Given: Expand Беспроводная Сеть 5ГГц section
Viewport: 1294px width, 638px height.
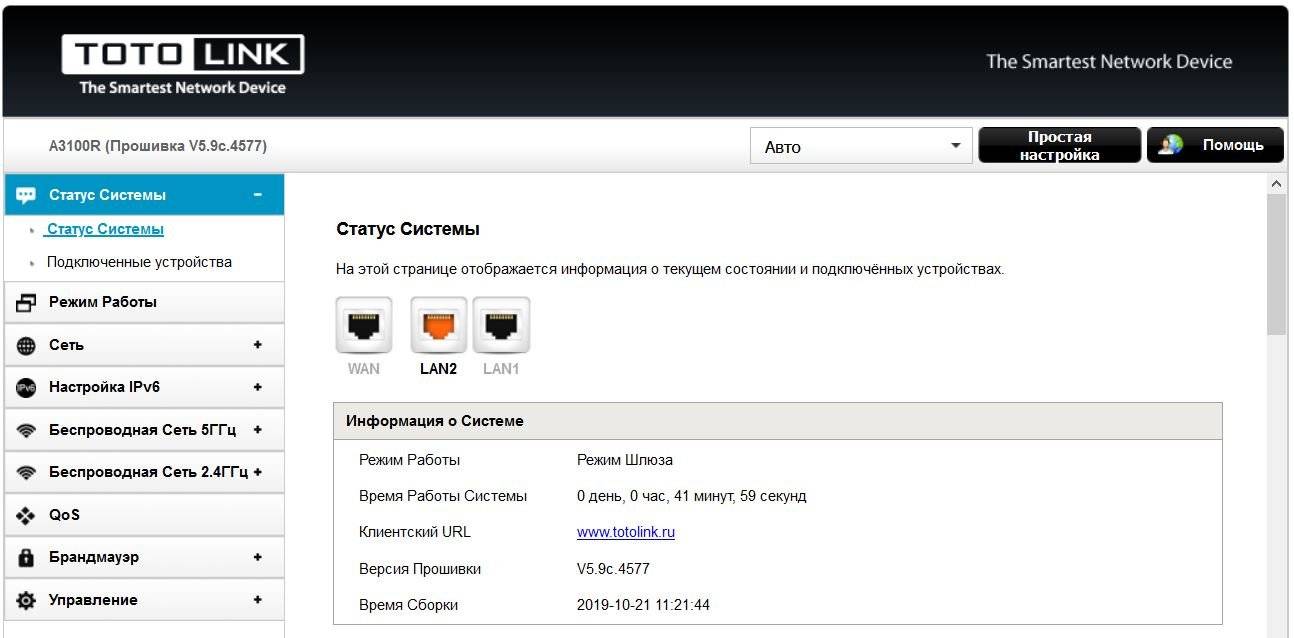Looking at the screenshot, I should pyautogui.click(x=257, y=430).
